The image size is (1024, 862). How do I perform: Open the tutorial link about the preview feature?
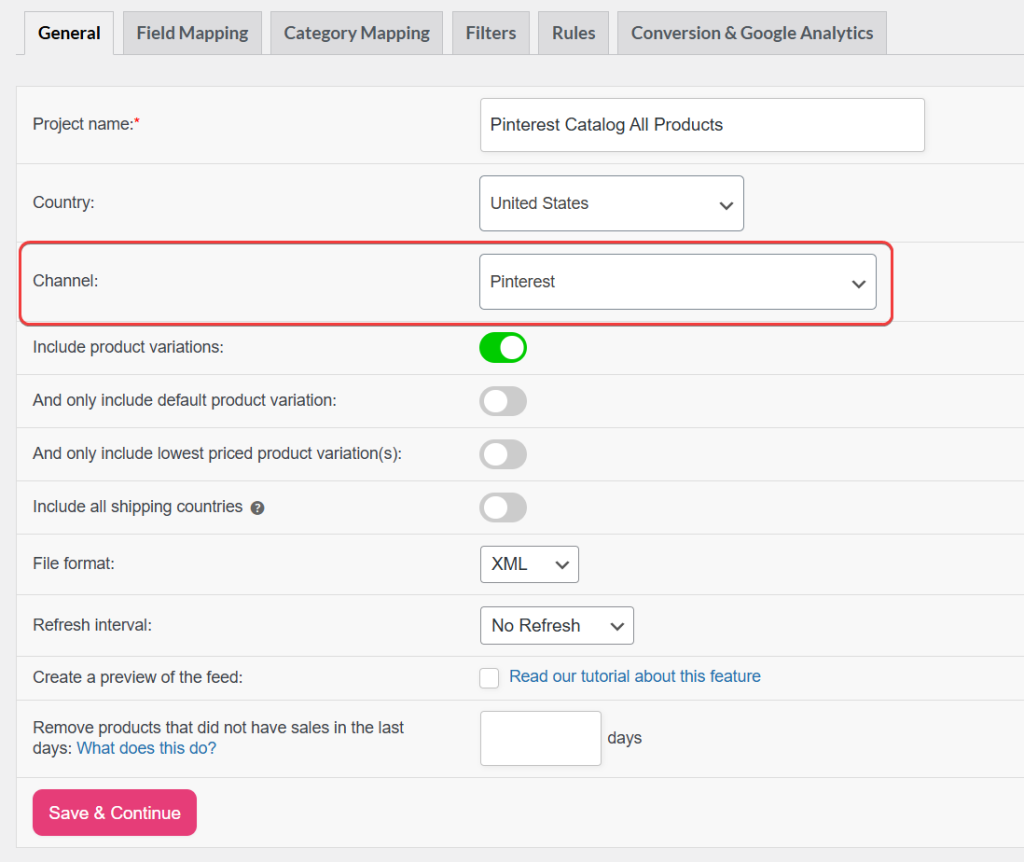pos(634,676)
